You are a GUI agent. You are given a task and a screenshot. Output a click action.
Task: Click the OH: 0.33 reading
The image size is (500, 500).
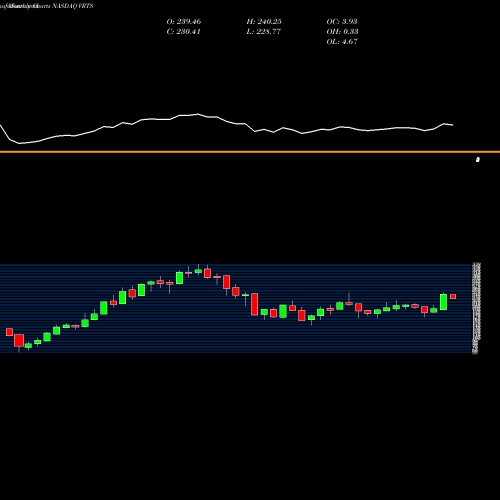(x=342, y=32)
